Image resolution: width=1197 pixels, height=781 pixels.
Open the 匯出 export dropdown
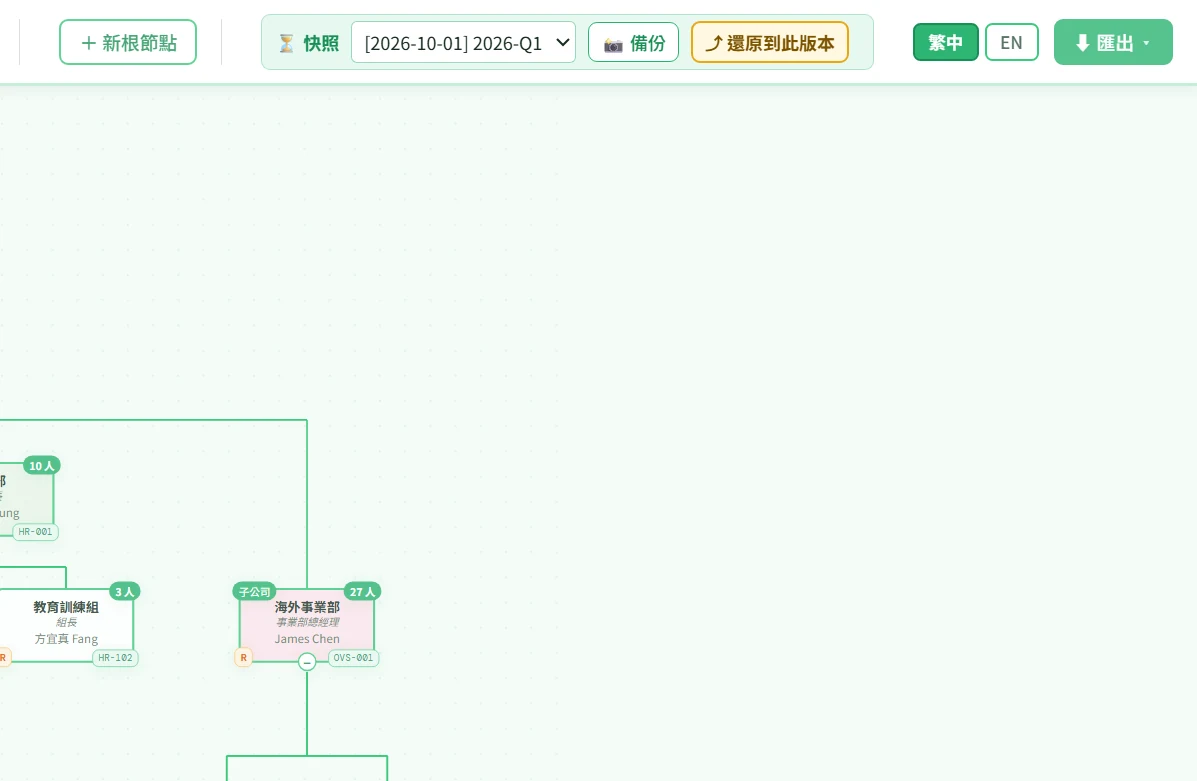click(x=1113, y=42)
